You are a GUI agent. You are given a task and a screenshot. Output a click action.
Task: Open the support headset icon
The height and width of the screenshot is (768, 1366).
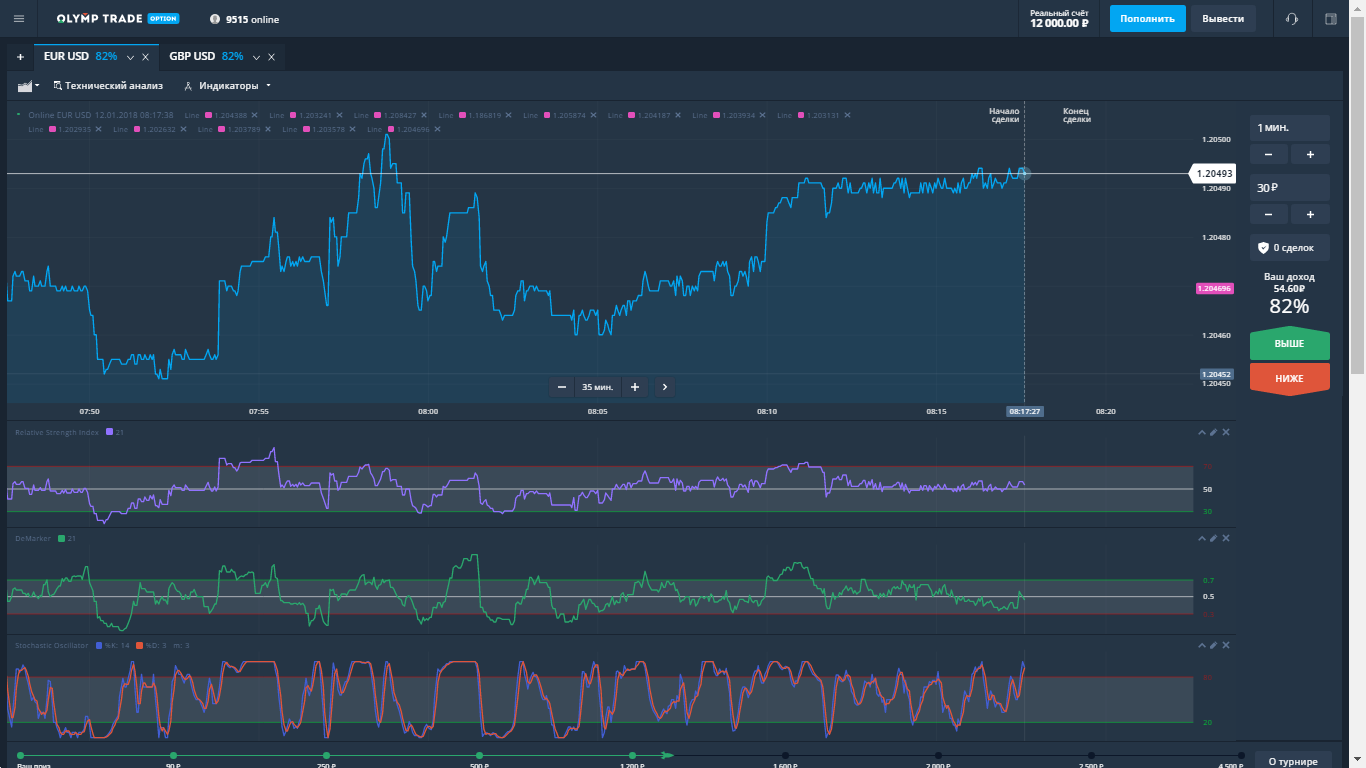(1292, 19)
